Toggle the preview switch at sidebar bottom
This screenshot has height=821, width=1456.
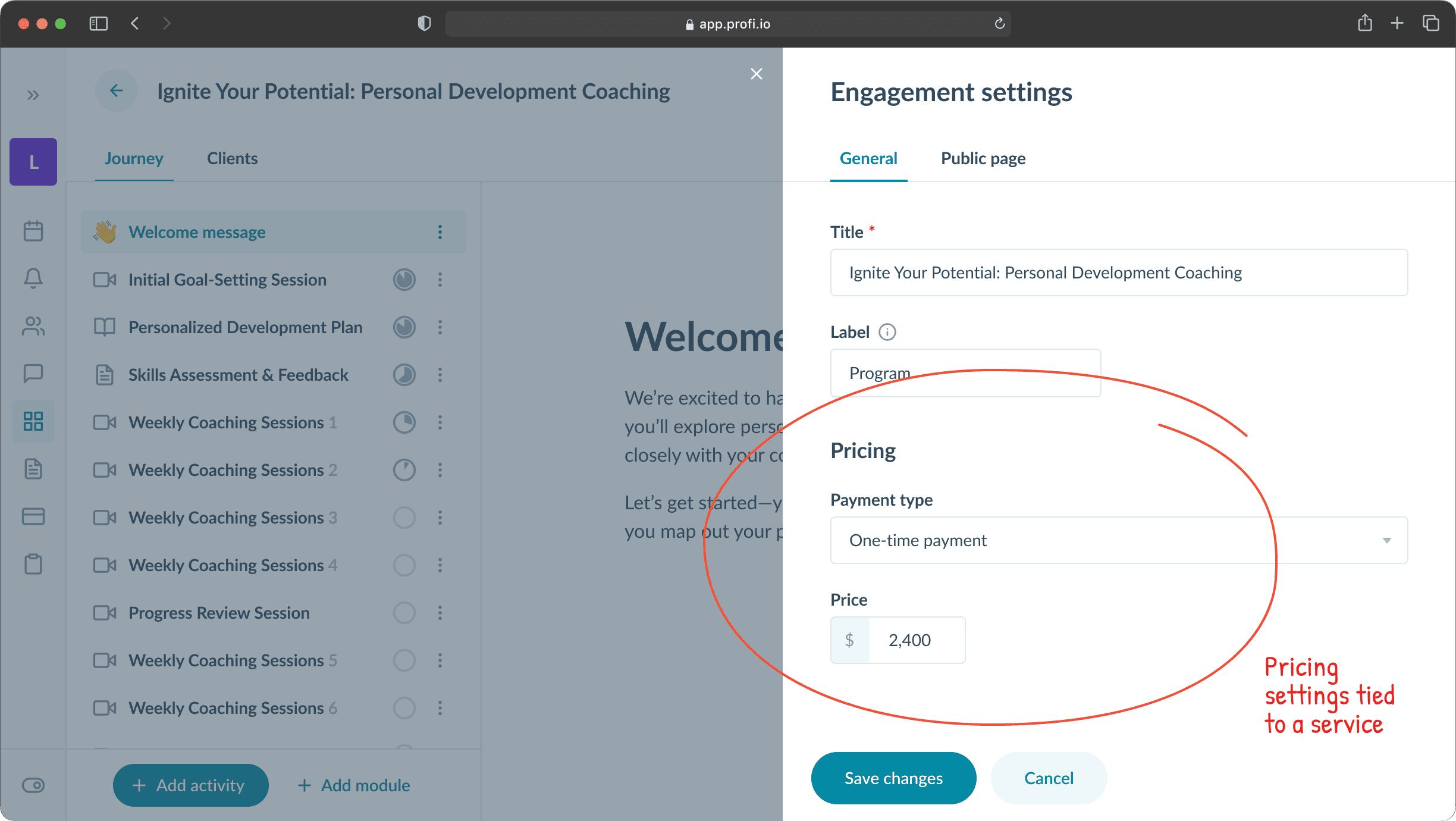click(33, 785)
